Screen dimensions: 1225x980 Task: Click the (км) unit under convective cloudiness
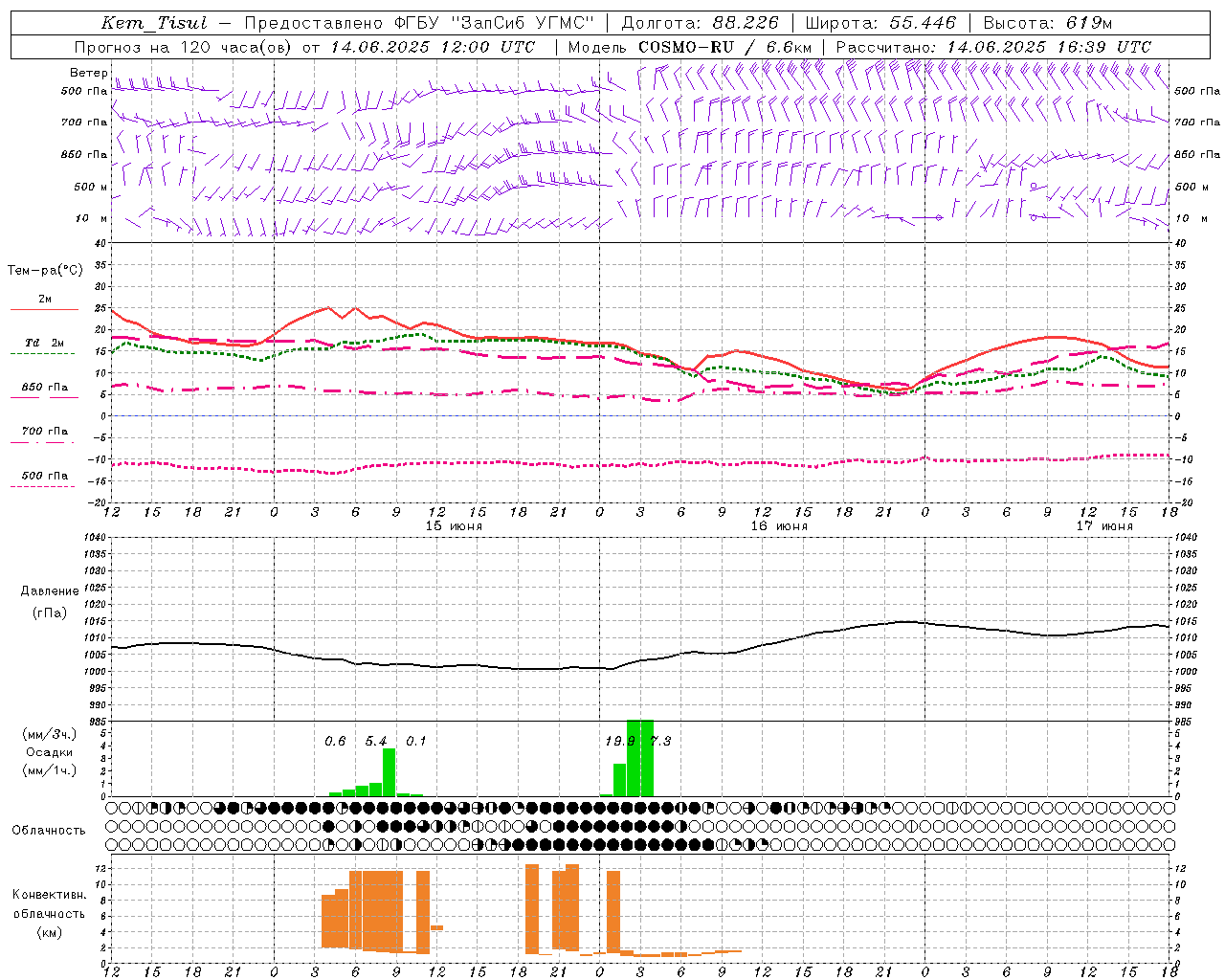[49, 932]
